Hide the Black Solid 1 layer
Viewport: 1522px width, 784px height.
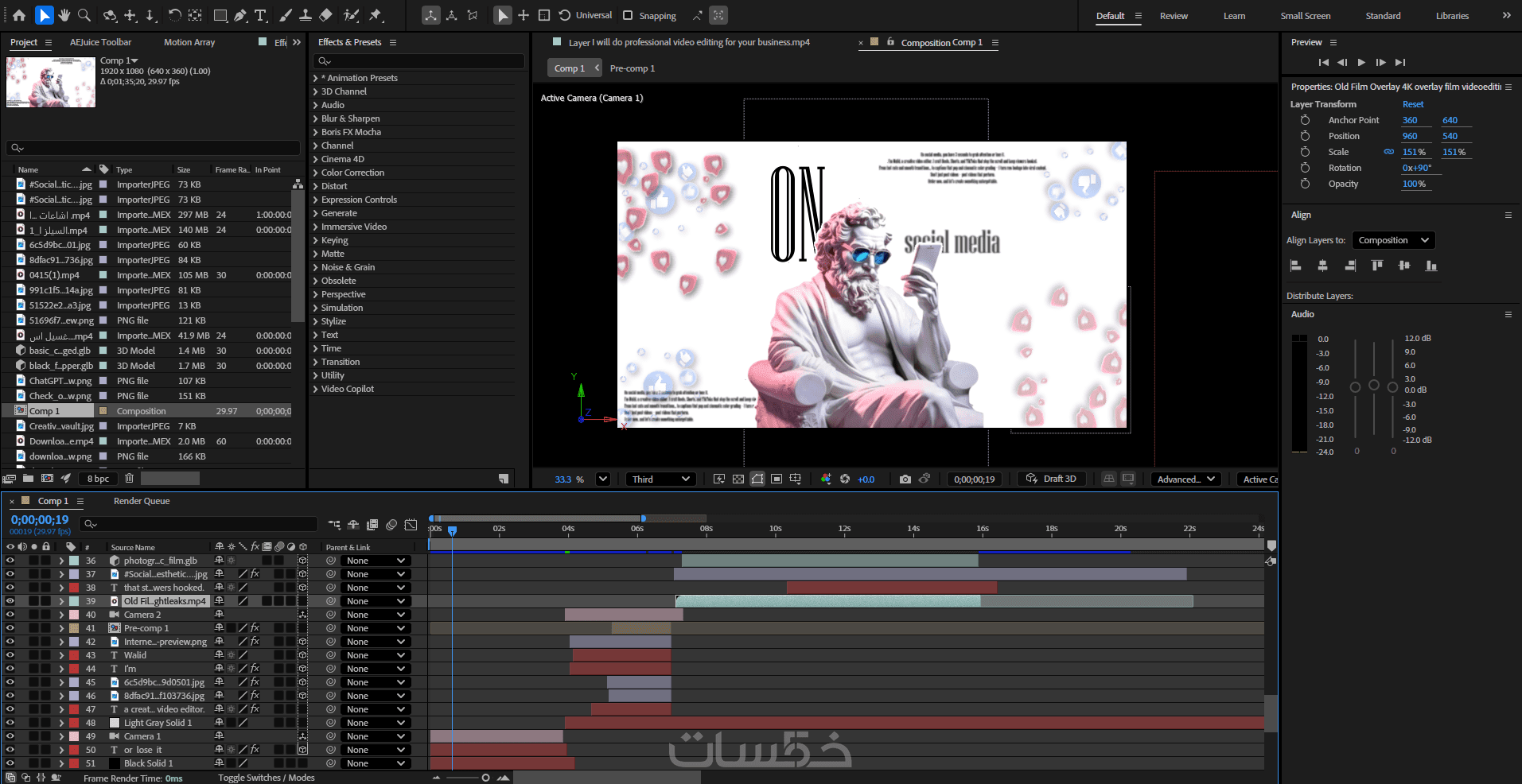pos(10,763)
